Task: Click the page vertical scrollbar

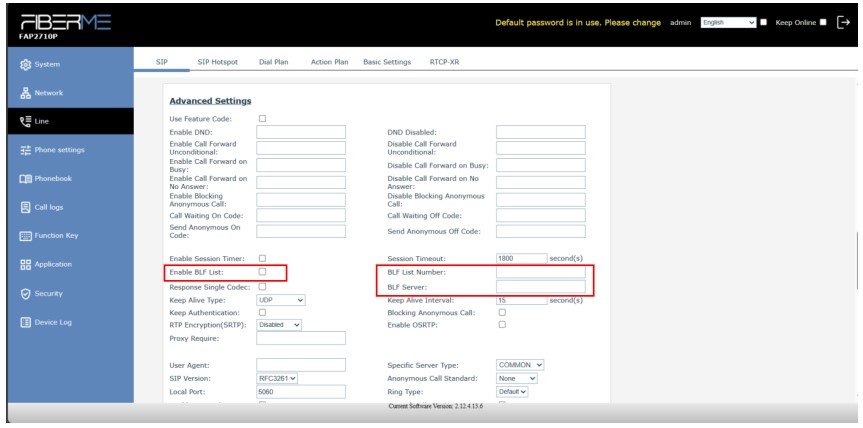Action: pyautogui.click(x=857, y=261)
